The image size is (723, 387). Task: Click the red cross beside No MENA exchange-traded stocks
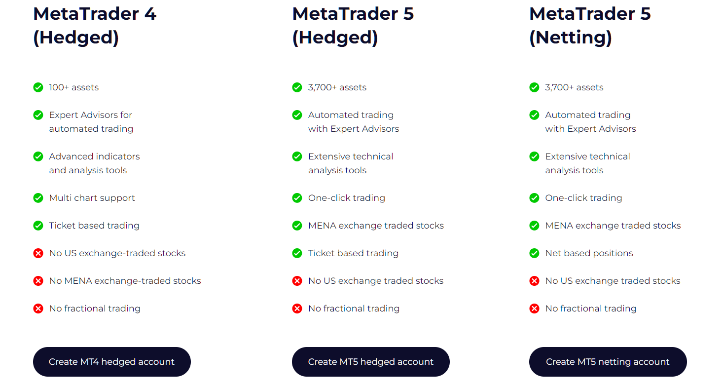[x=38, y=281]
